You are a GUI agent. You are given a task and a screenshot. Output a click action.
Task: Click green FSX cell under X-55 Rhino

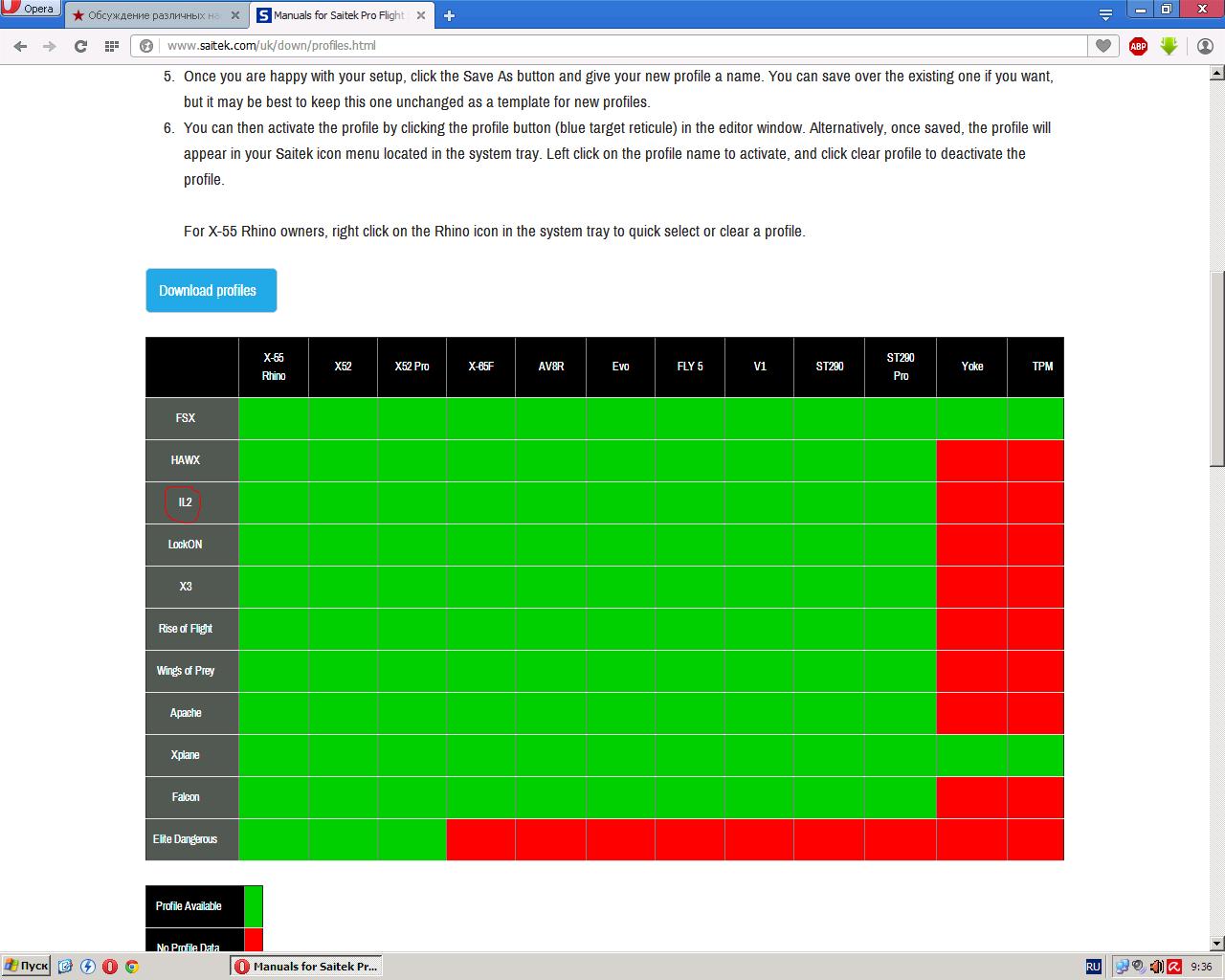pos(274,418)
